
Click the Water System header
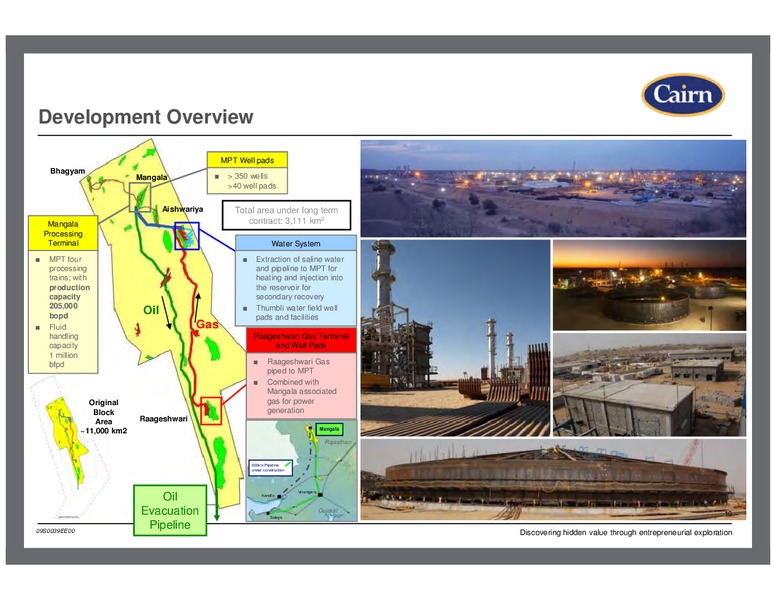click(295, 243)
